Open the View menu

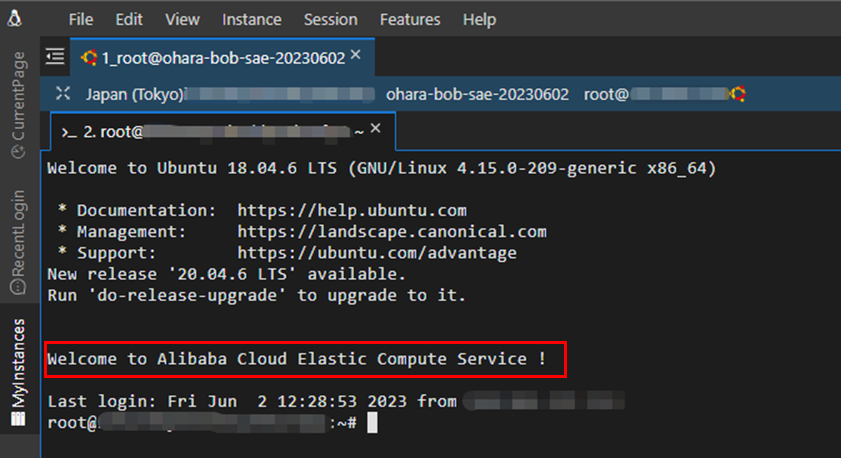click(182, 19)
